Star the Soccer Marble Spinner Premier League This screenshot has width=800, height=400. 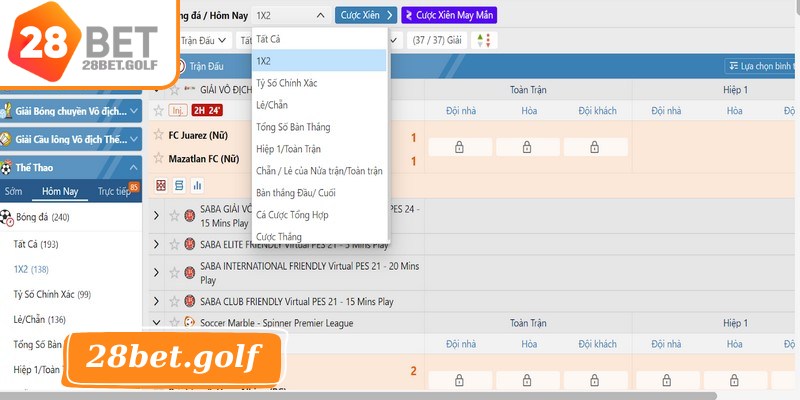[x=174, y=323]
